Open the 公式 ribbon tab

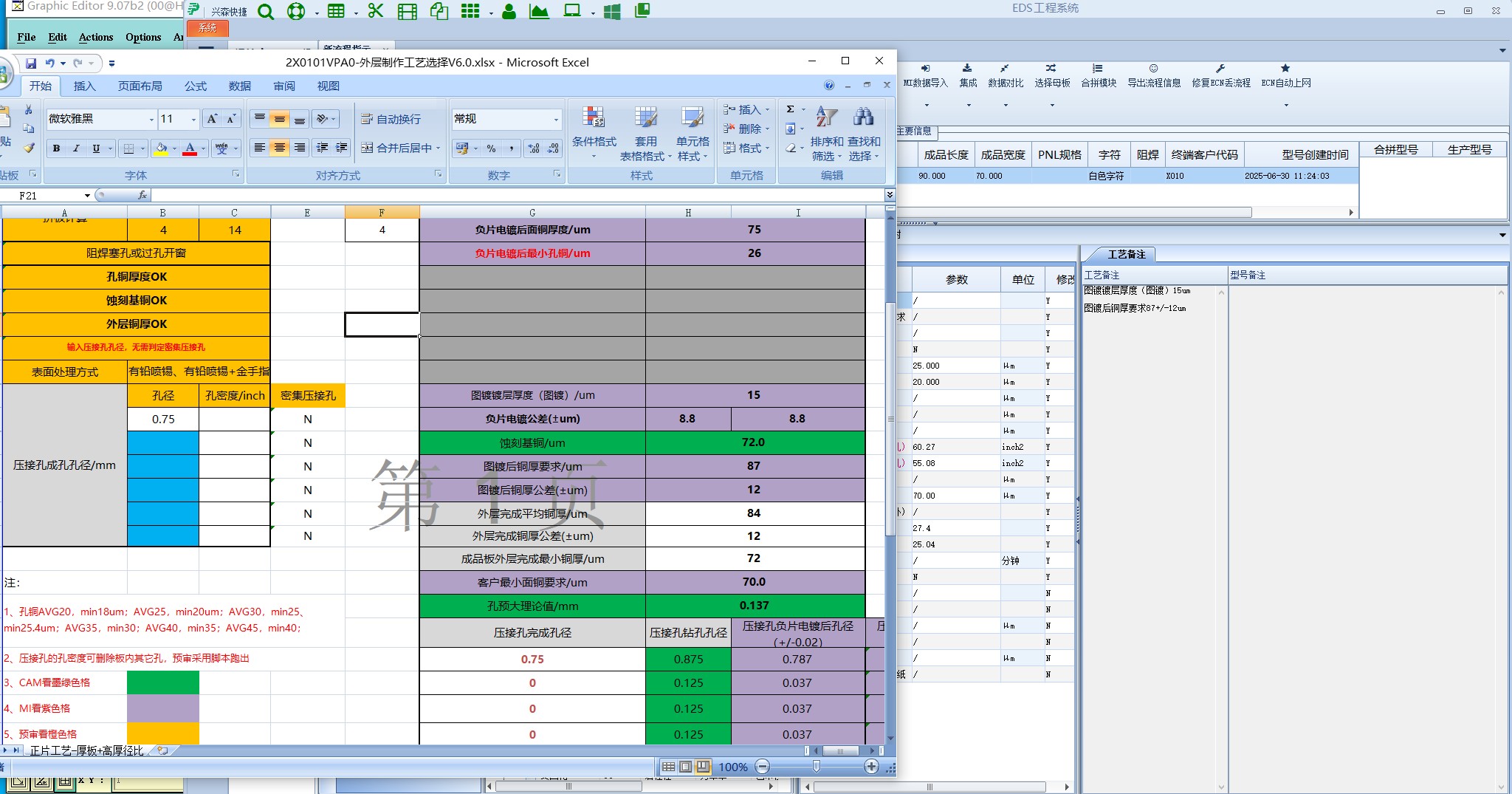pos(196,86)
